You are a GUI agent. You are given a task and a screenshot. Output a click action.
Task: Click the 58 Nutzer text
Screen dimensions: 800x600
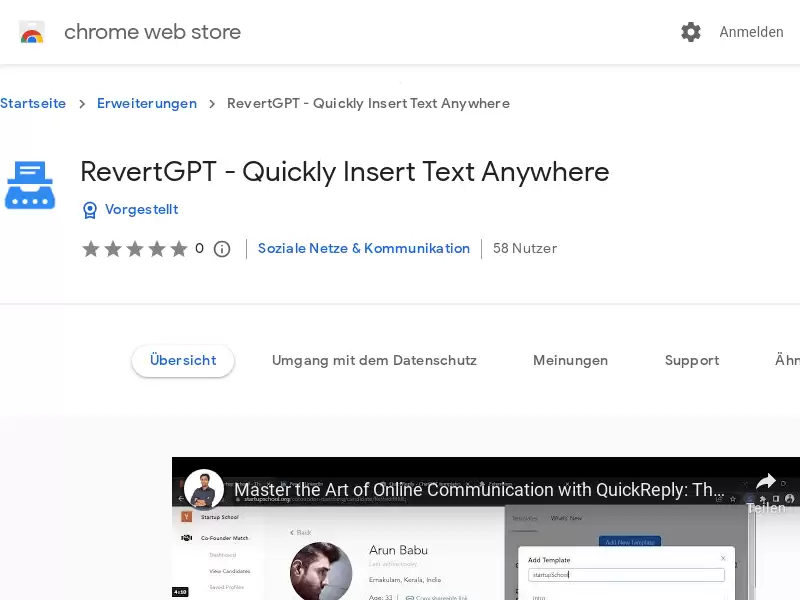tap(524, 248)
